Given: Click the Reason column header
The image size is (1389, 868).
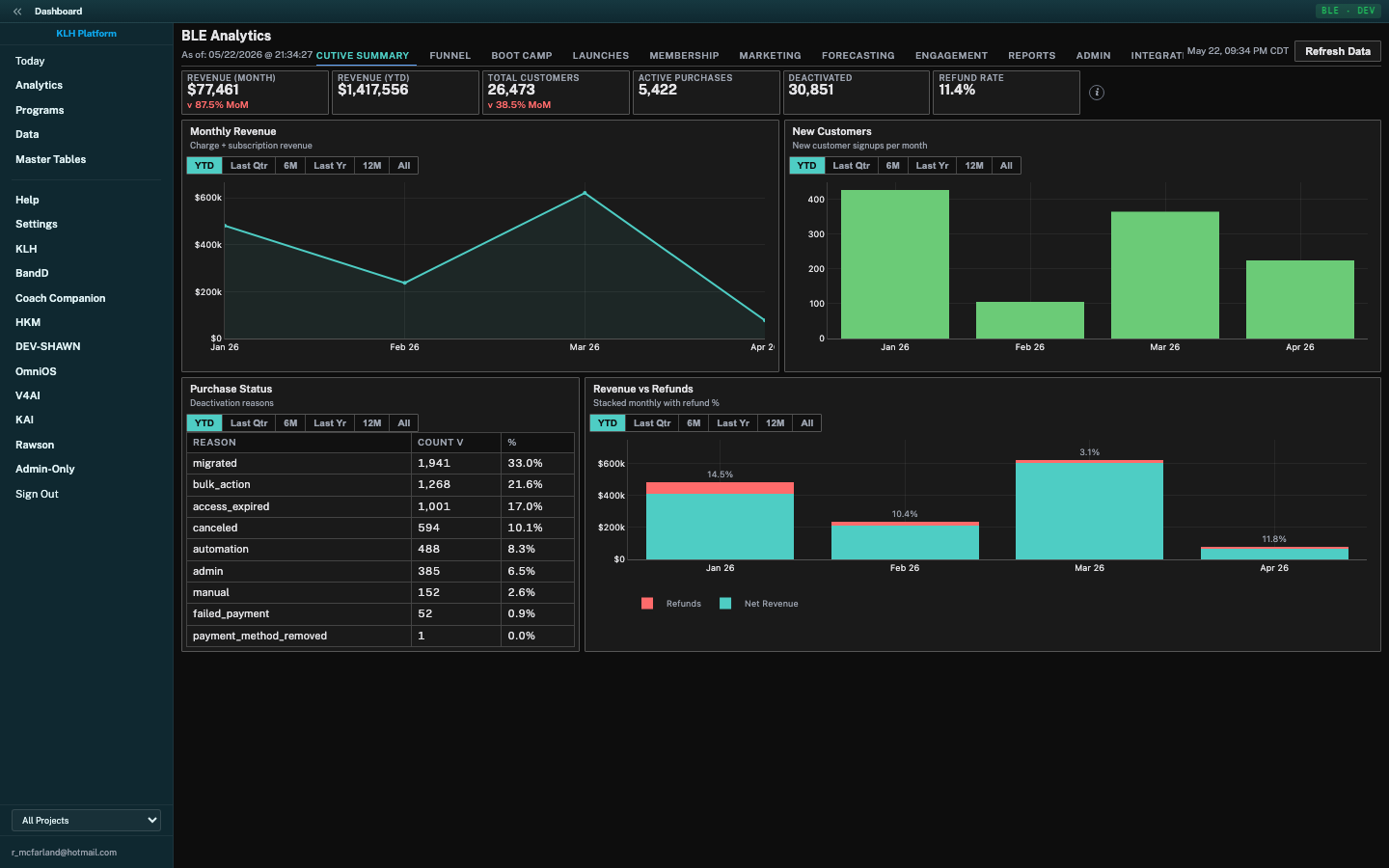Looking at the screenshot, I should 299,443.
